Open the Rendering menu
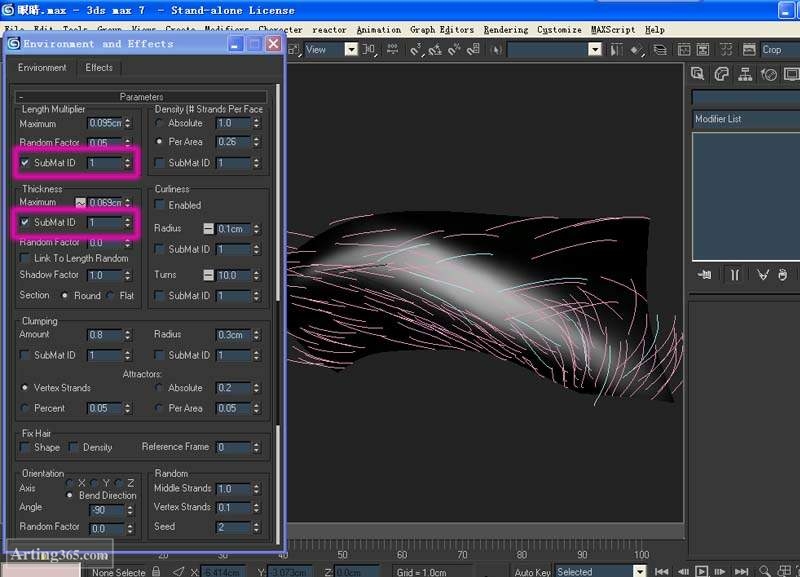The image size is (800, 577). tap(506, 30)
